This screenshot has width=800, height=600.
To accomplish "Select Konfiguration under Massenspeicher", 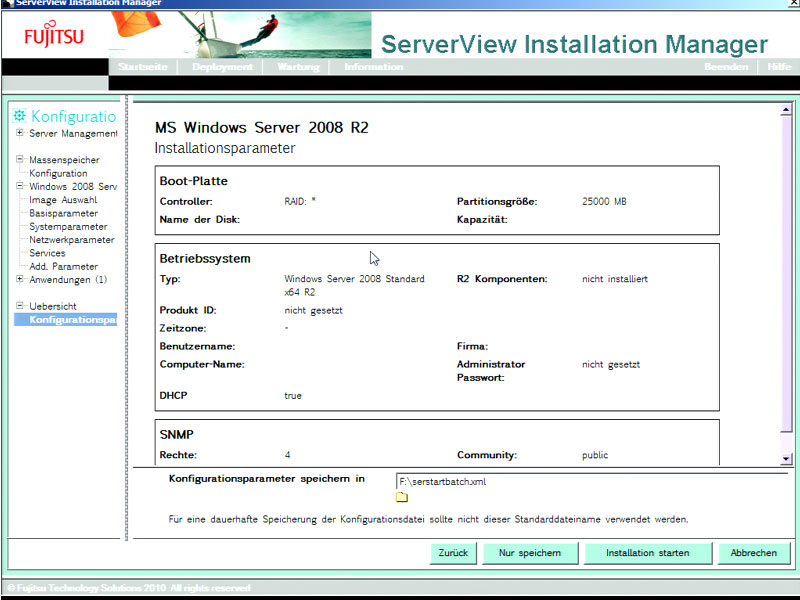I will tap(58, 173).
